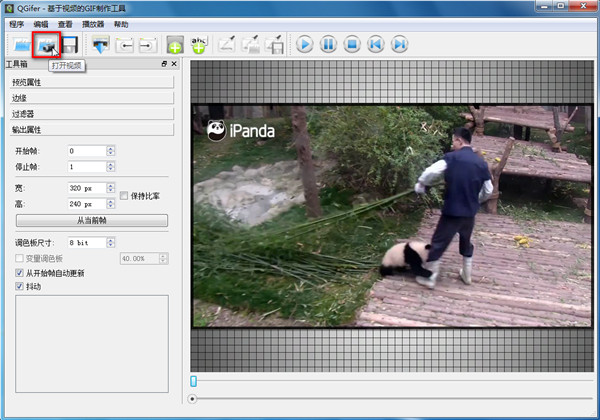Expand the 过滤器 filter section
The height and width of the screenshot is (420, 600).
(91, 113)
